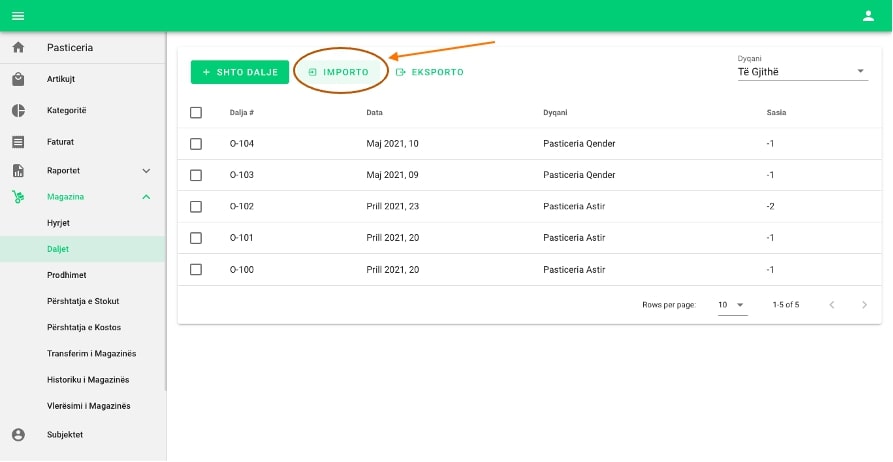Viewport: 893px width, 462px height.
Task: Click the Shto Dalje button
Action: 240,72
